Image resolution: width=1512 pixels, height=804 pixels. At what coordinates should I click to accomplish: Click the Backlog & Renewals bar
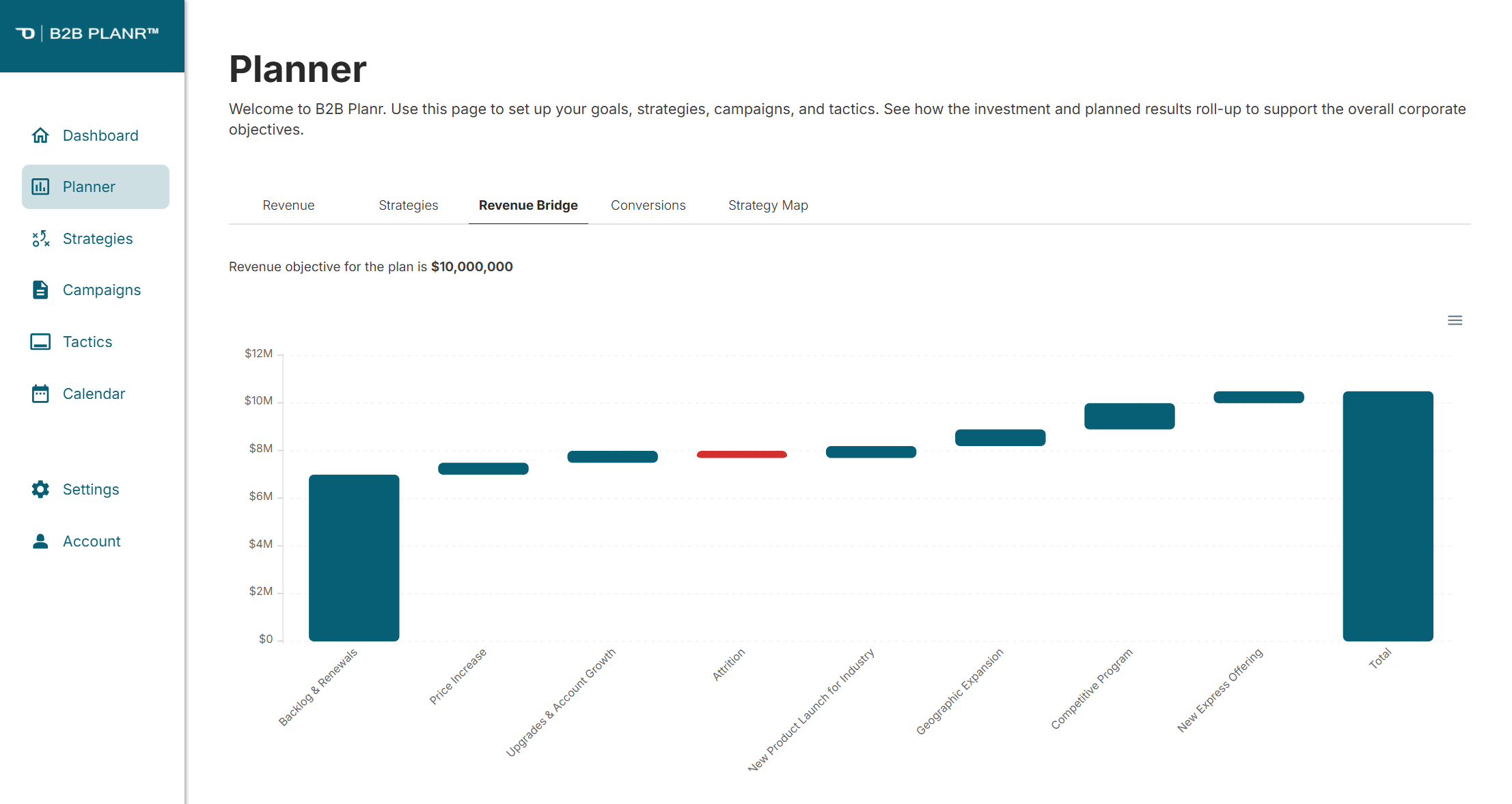pyautogui.click(x=354, y=557)
